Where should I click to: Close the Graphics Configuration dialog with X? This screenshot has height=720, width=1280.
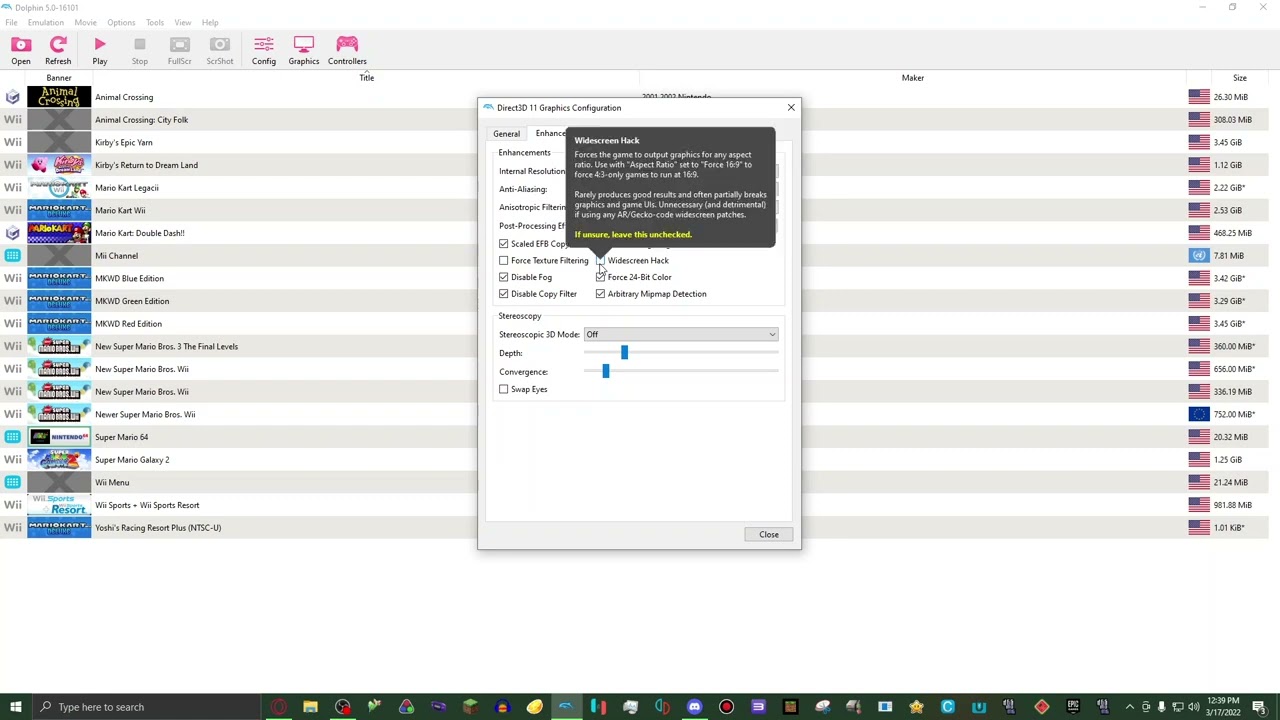pyautogui.click(x=791, y=107)
